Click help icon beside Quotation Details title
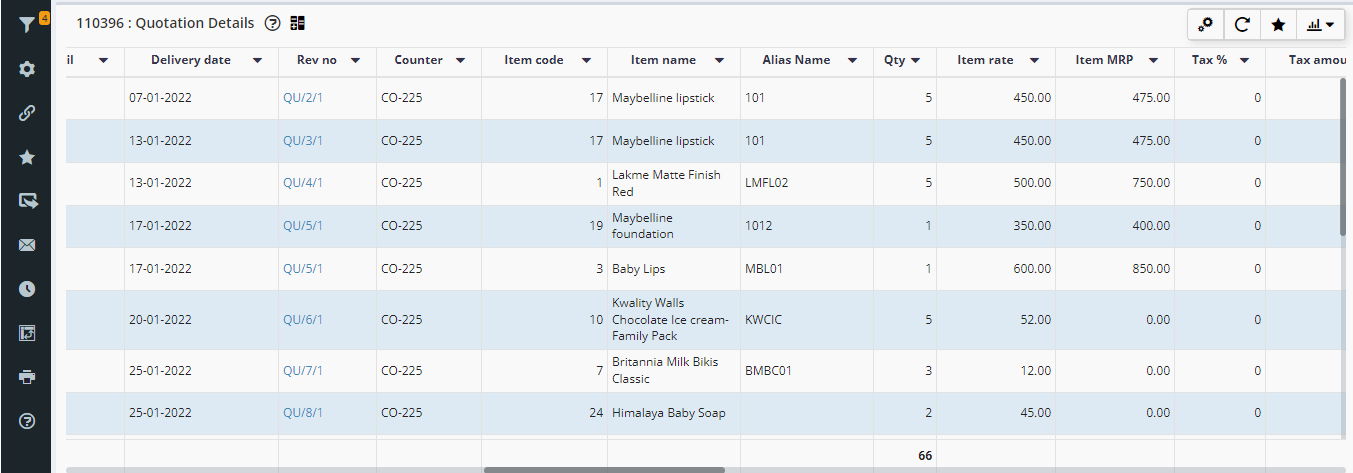Screen dimensions: 1353x473 [x=272, y=23]
